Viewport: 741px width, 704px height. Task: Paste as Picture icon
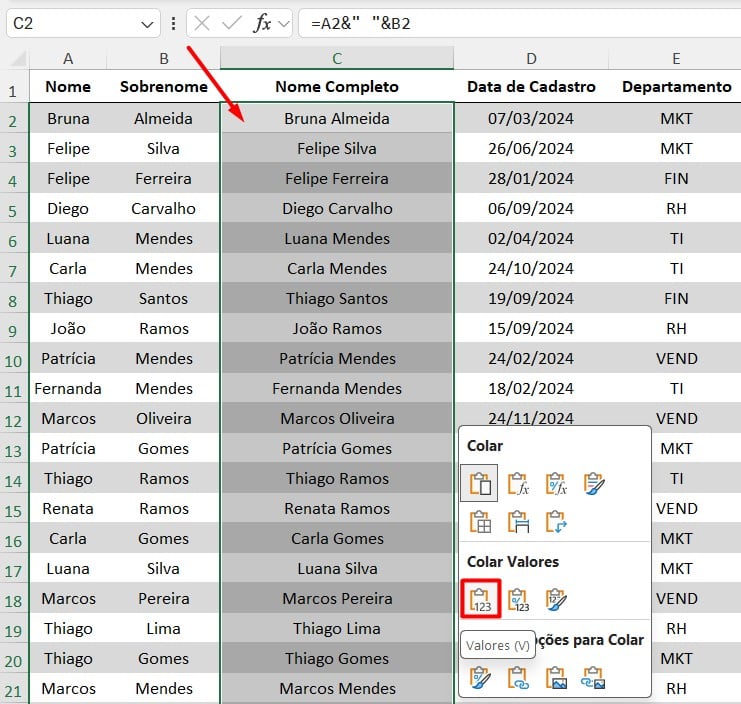pyautogui.click(x=556, y=678)
